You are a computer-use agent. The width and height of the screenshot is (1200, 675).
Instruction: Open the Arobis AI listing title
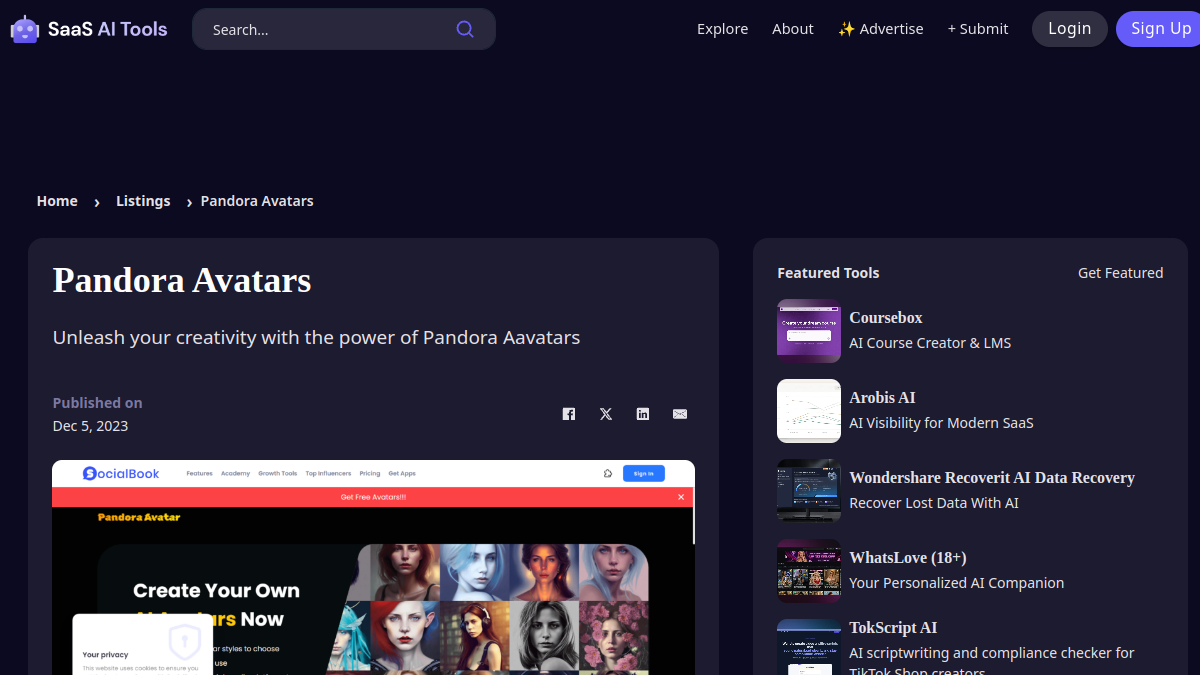pyautogui.click(x=882, y=397)
